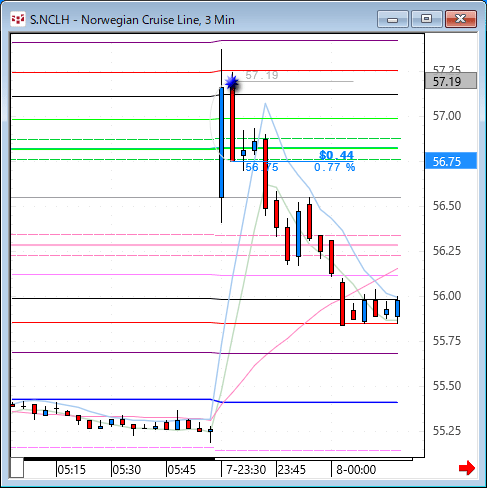Click the 0.77 % change label
Image resolution: width=487 pixels, height=488 pixels.
[x=335, y=167]
